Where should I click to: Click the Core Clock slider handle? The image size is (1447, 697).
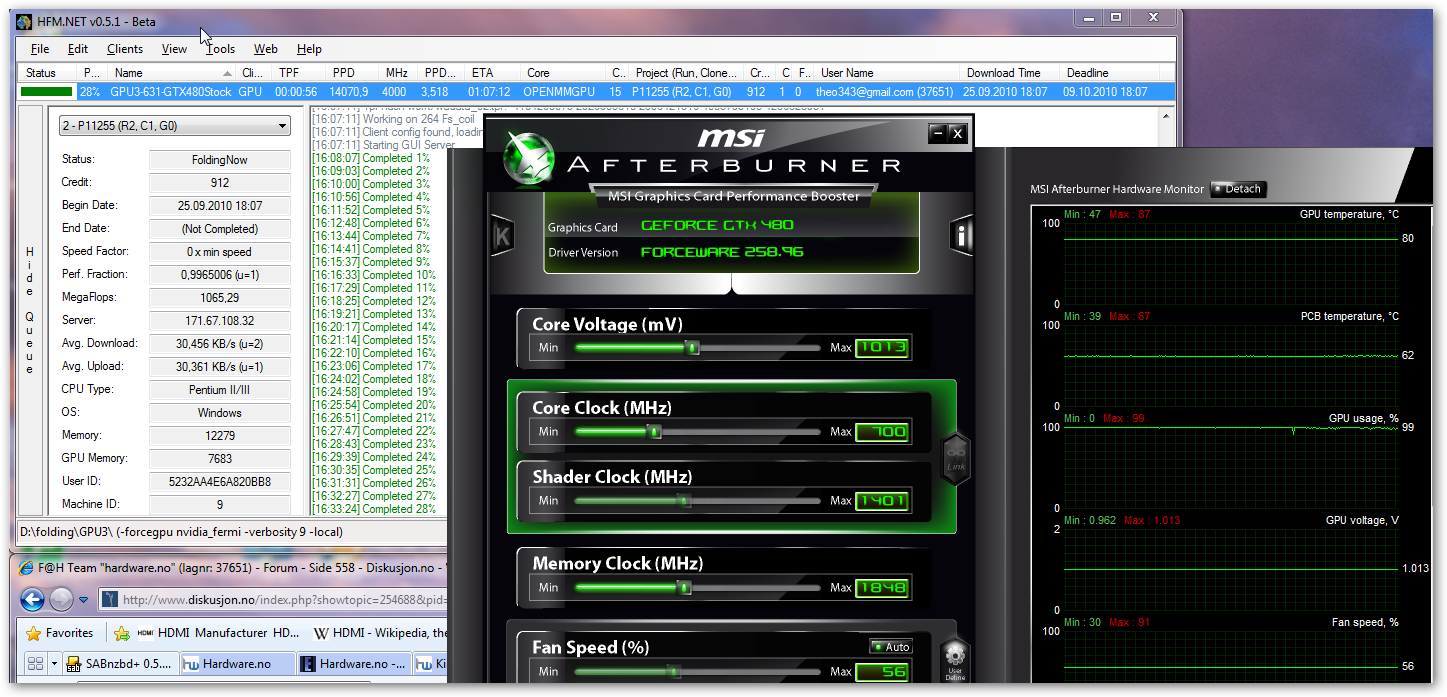click(x=655, y=432)
